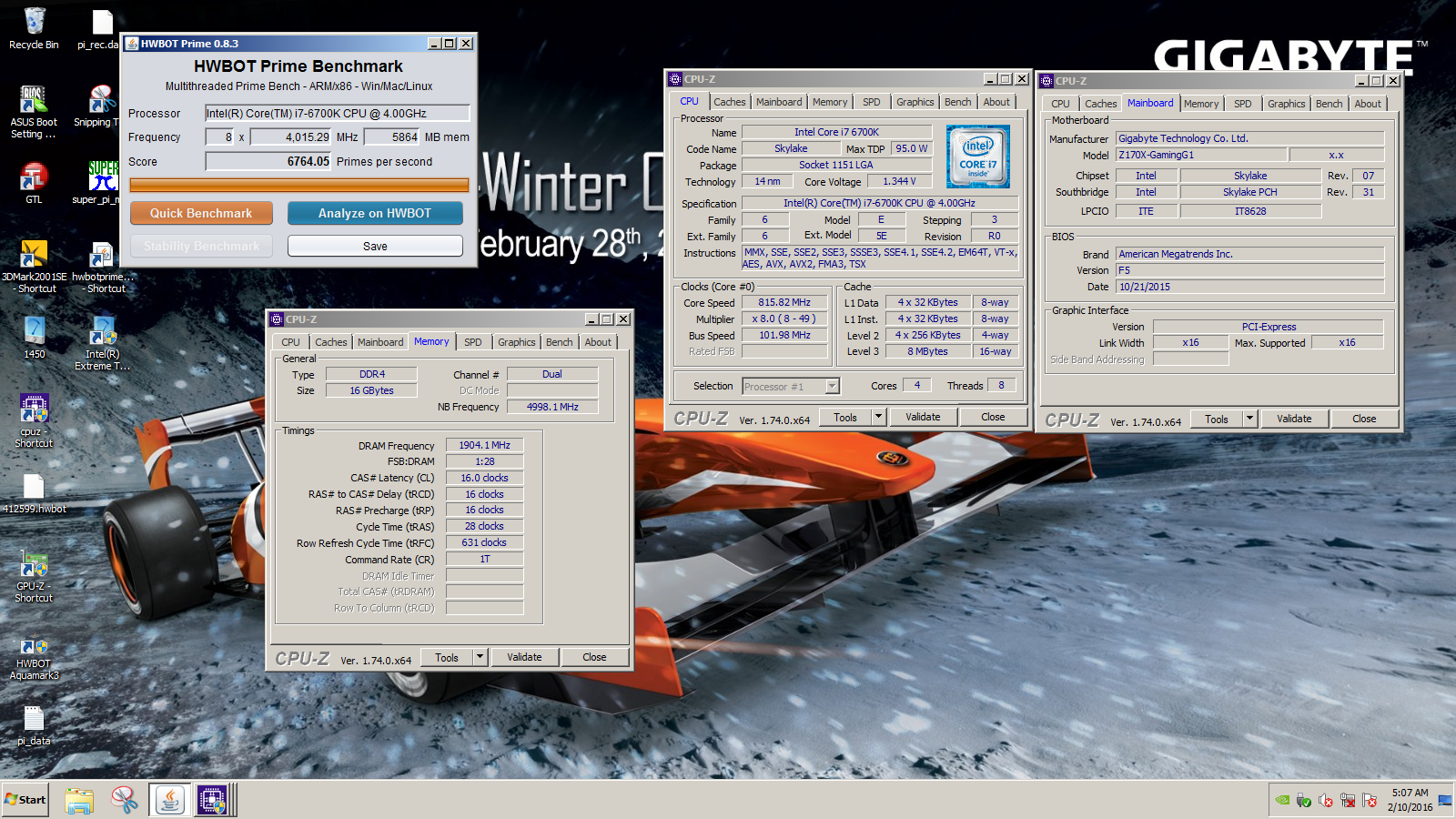The height and width of the screenshot is (819, 1456).
Task: Click NB Frequency value 4998.1 MHz
Action: click(552, 407)
